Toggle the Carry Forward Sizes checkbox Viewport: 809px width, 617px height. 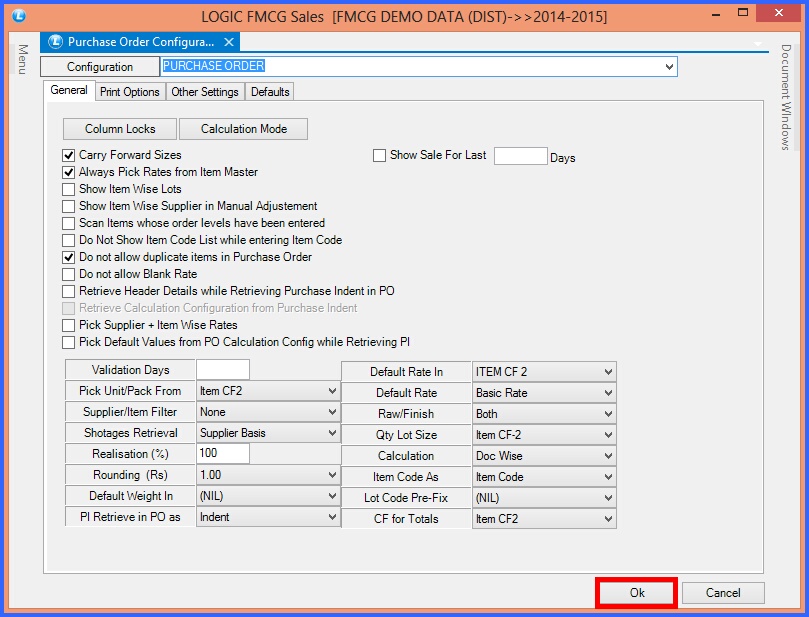69,156
